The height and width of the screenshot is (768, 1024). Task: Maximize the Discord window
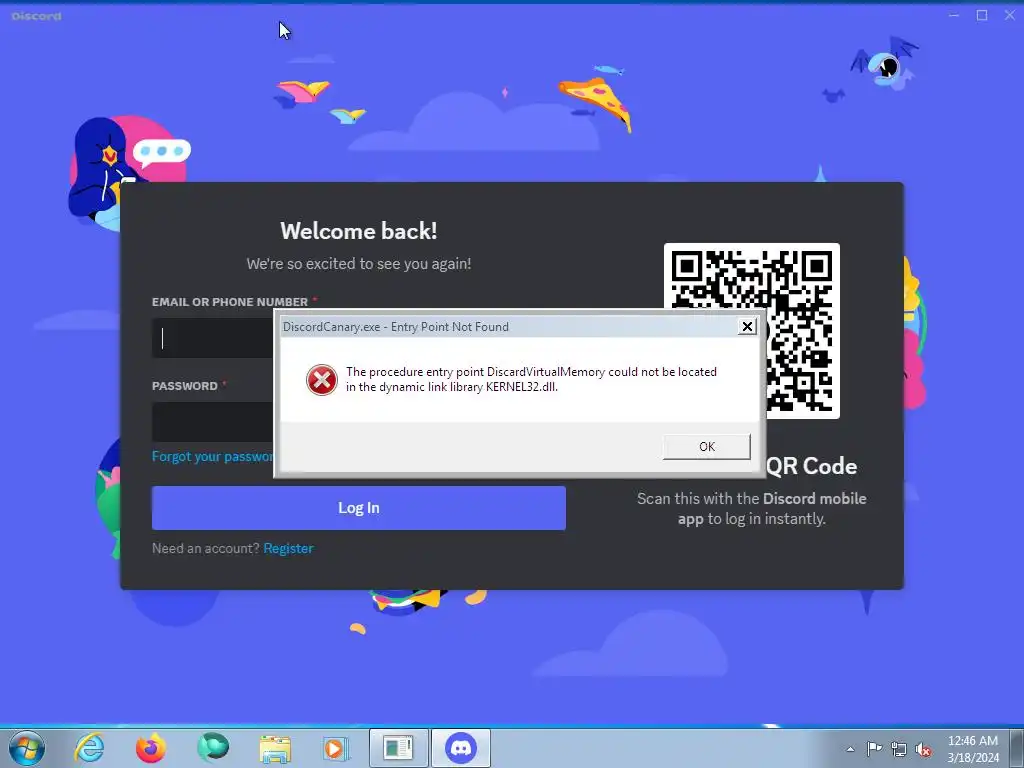pos(982,15)
